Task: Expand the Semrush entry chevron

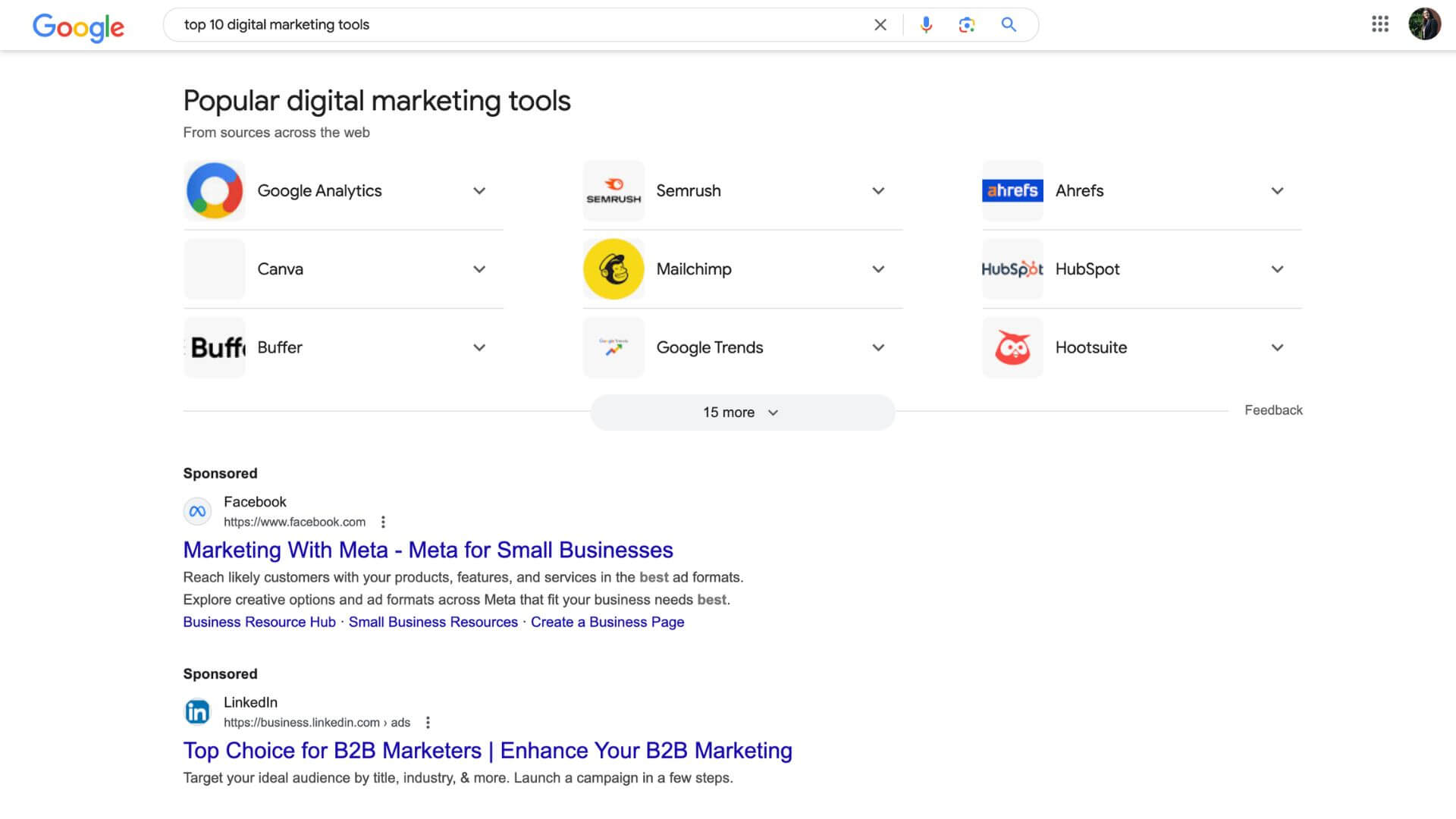Action: coord(878,191)
